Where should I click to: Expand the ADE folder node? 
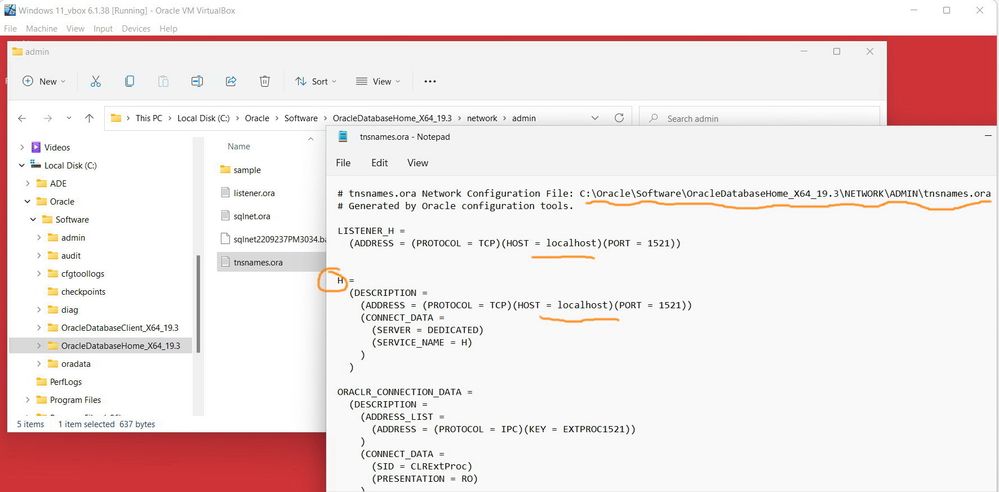[27, 184]
